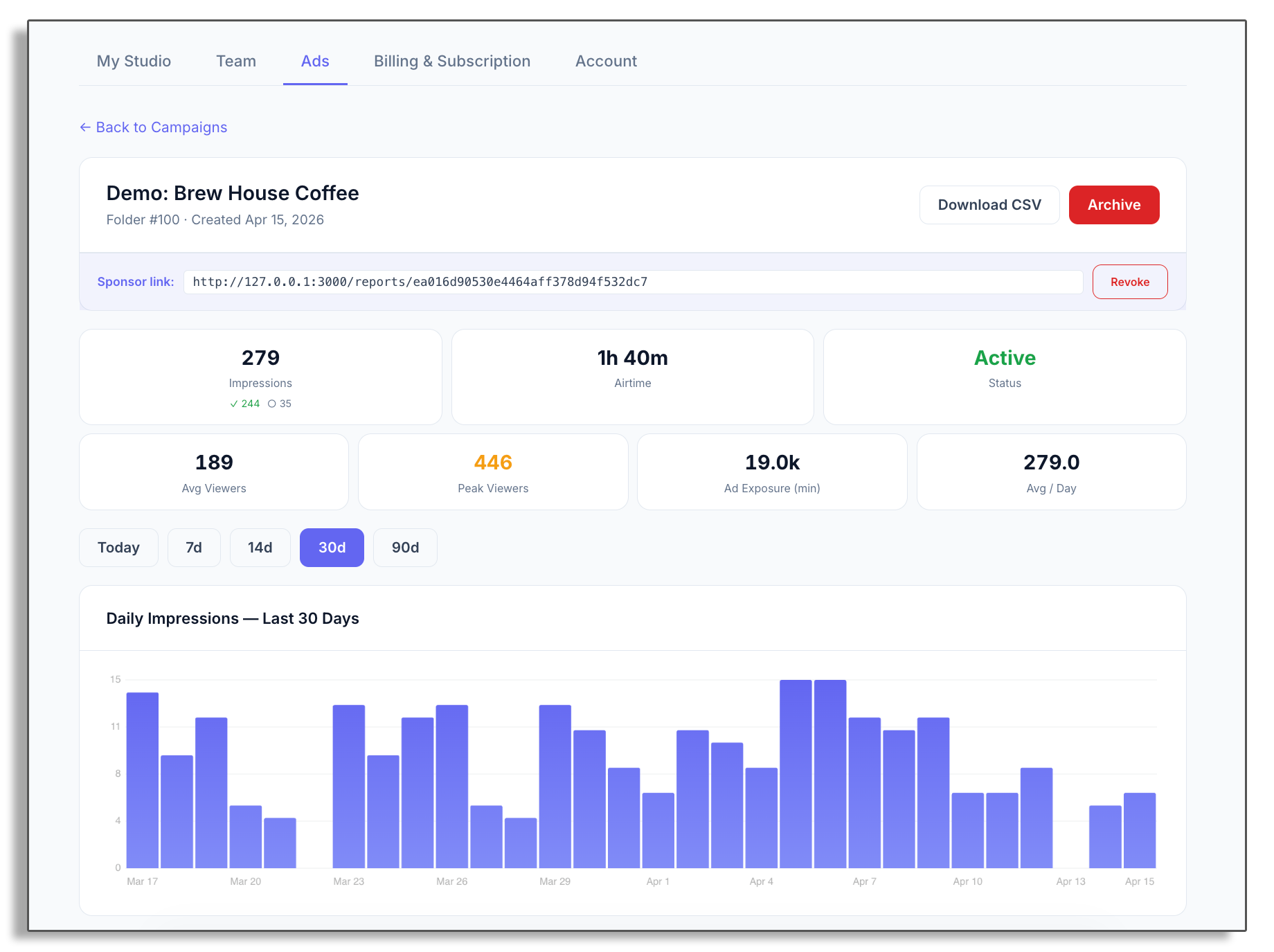Screen dimensions: 1274x952
Task: Click the back arrow icon before Back to Campaigns
Action: tap(84, 127)
